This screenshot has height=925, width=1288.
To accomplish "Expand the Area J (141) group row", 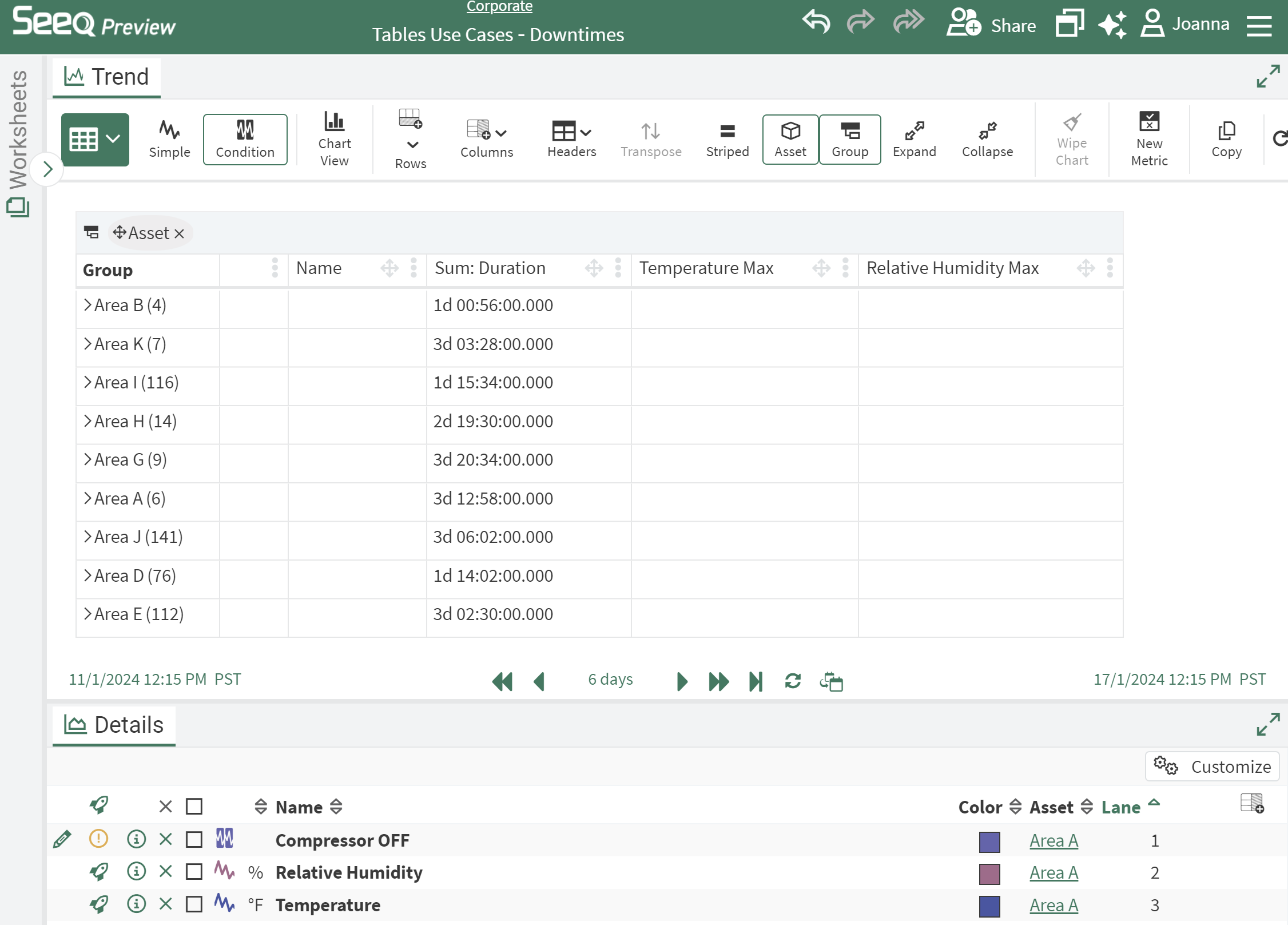I will tap(88, 537).
